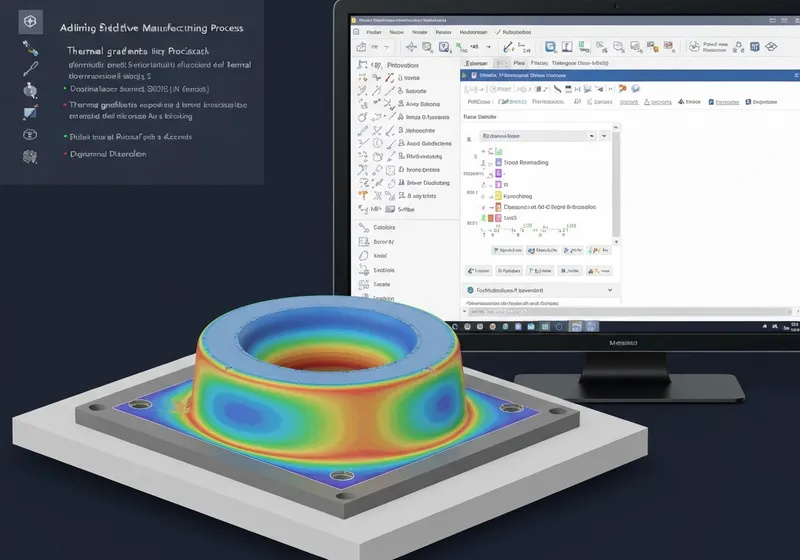Click the "Sgndid-ow" button under the tree
800x560 pixels.
coord(507,250)
